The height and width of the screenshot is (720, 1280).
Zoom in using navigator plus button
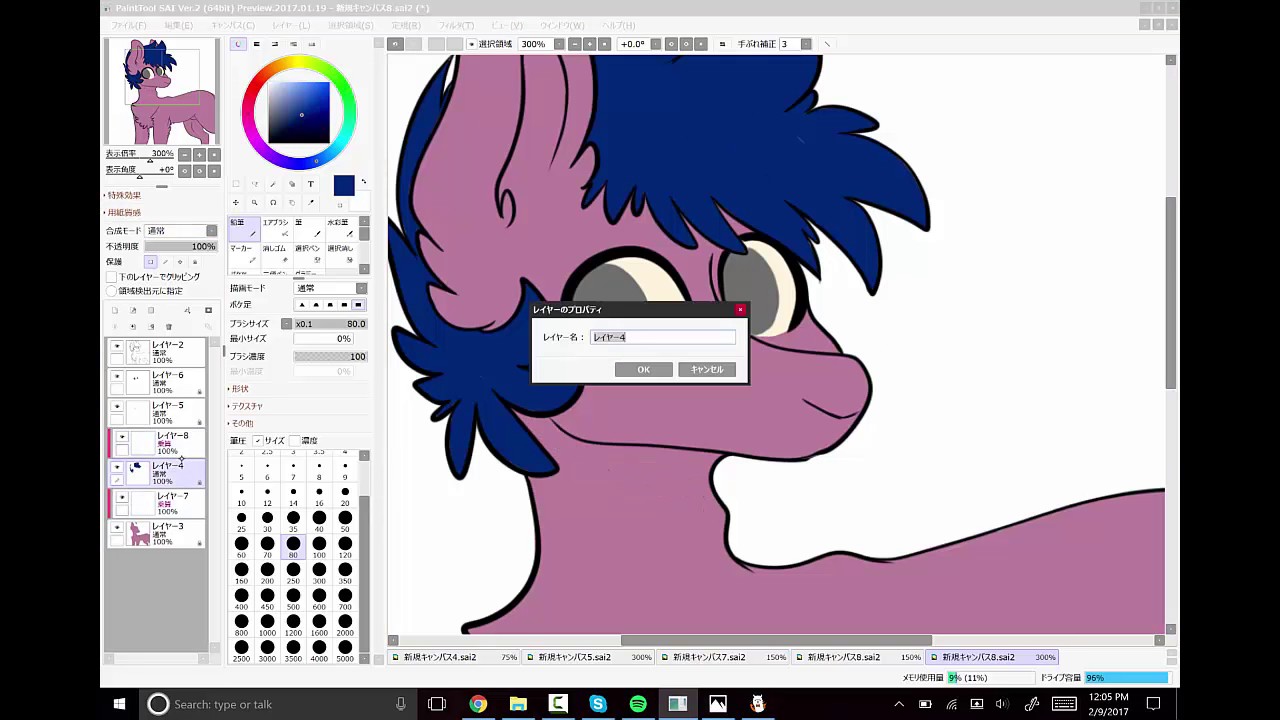click(x=199, y=155)
